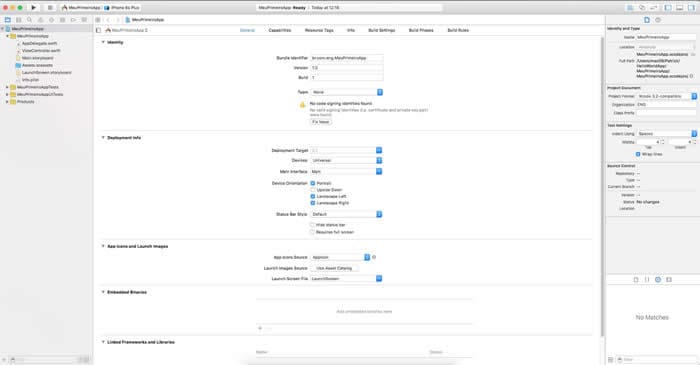Screen dimensions: 700x365
Task: Click the Organization field in the inspector
Action: click(666, 104)
